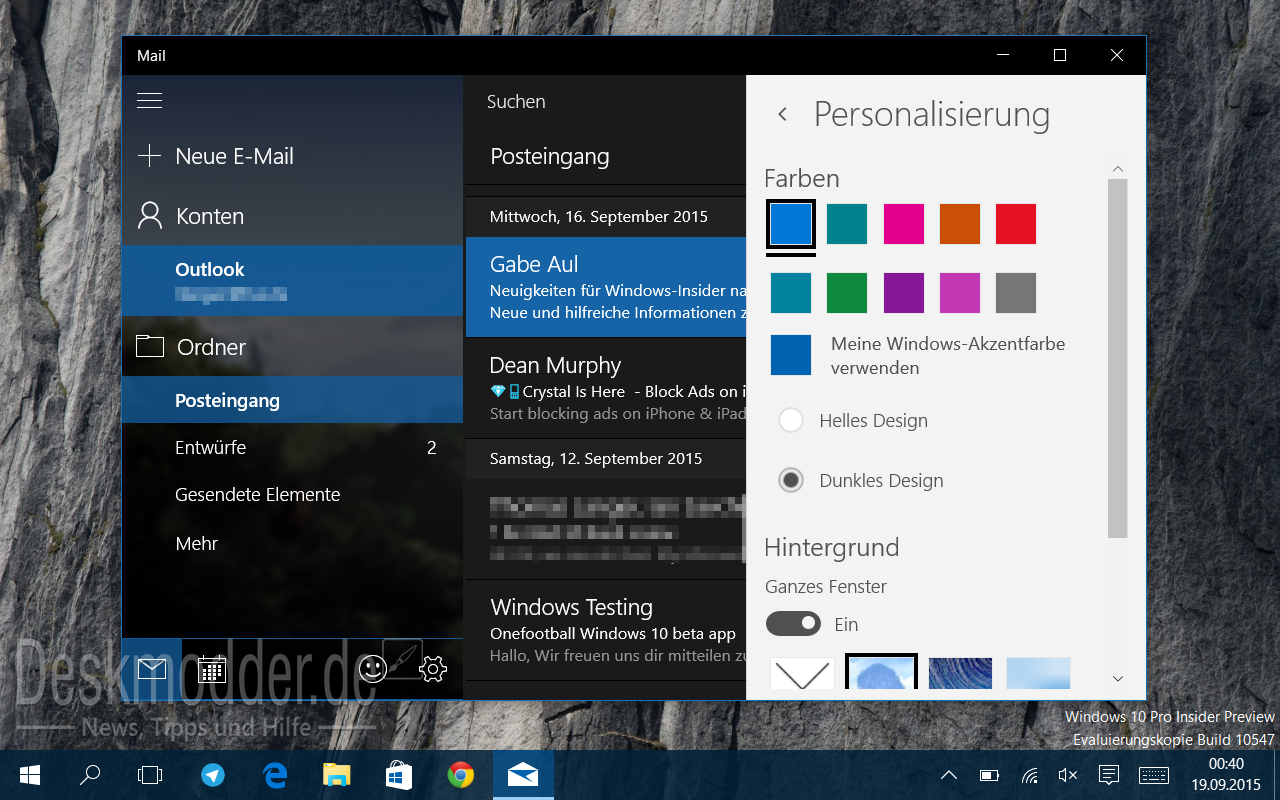Viewport: 1280px width, 800px height.
Task: Select the pink magenta color swatch
Action: (x=903, y=224)
